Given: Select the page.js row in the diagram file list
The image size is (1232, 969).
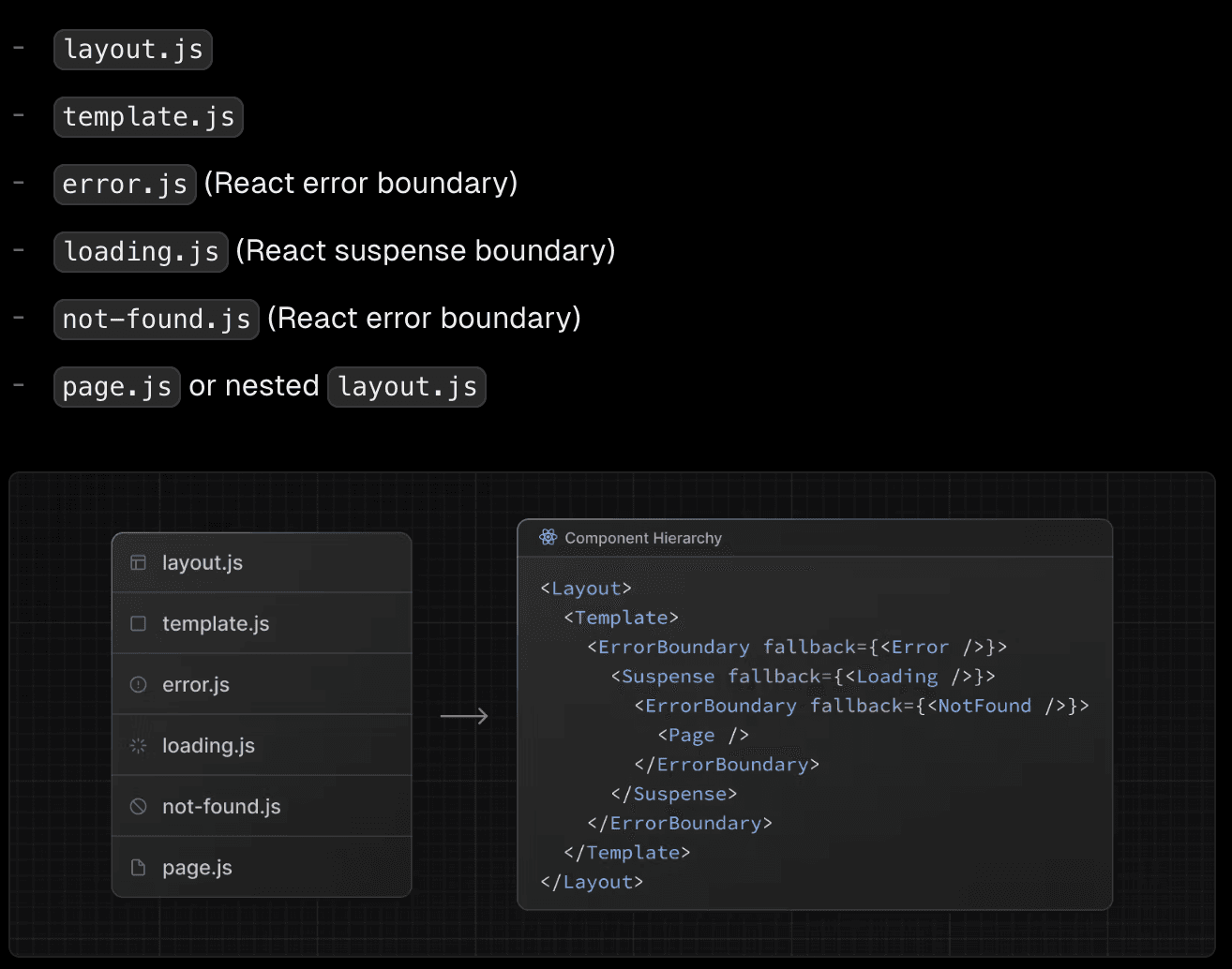Looking at the screenshot, I should pyautogui.click(x=262, y=867).
